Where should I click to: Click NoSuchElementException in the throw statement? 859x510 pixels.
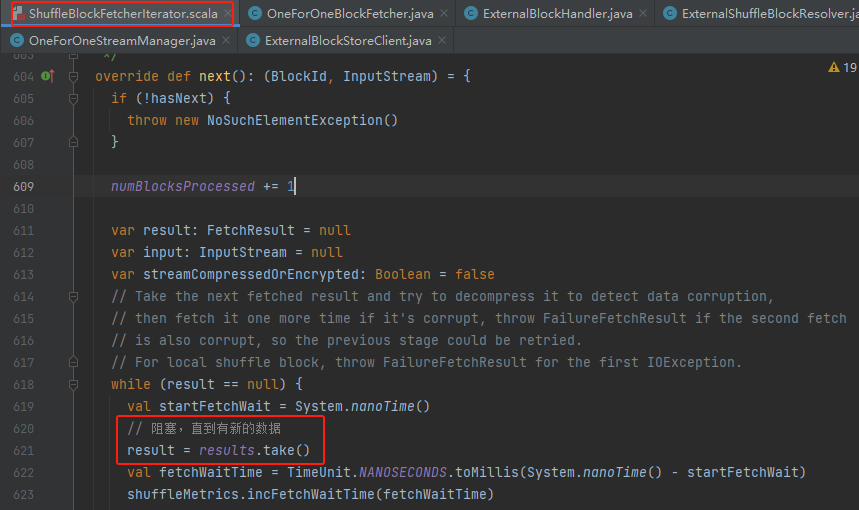tap(295, 120)
